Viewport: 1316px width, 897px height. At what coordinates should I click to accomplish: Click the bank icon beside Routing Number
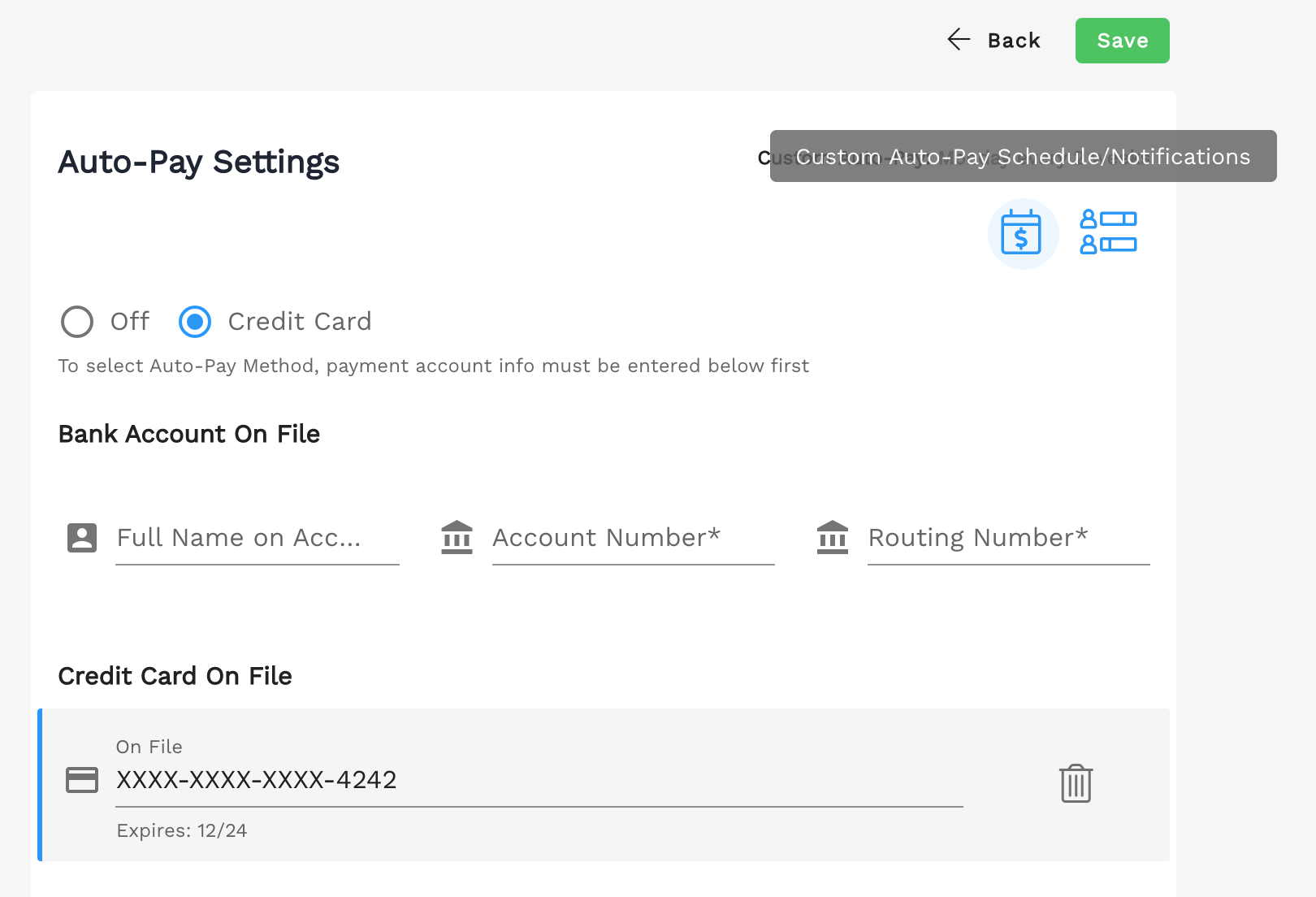[x=833, y=538]
